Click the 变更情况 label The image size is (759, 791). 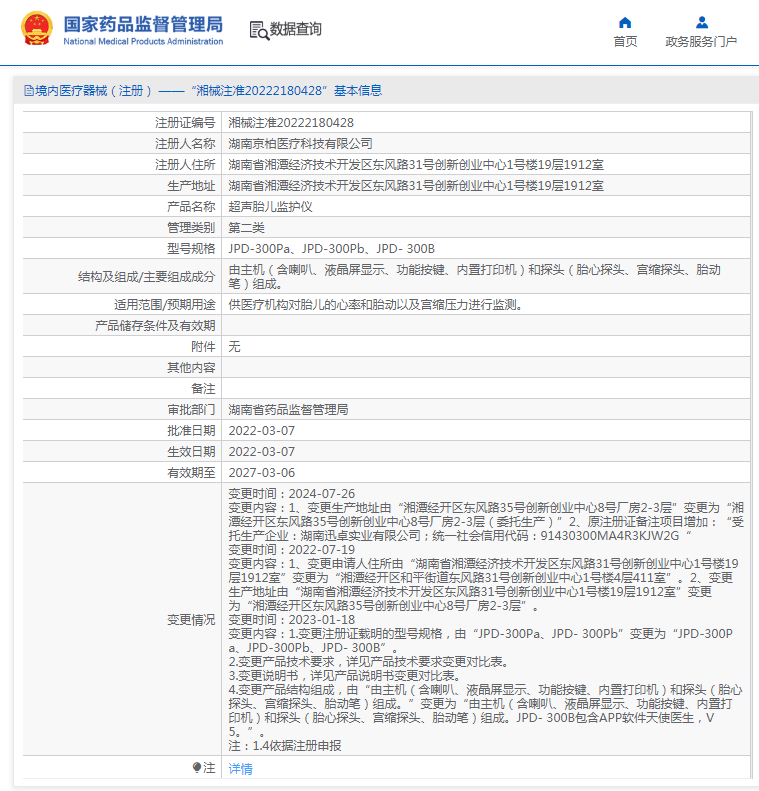tap(191, 620)
